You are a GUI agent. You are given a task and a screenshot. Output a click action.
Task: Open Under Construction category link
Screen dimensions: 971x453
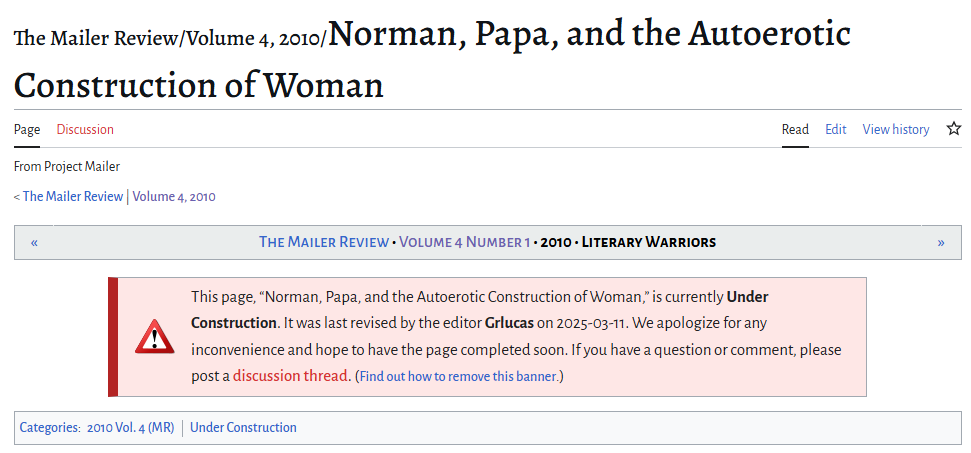[x=243, y=428]
